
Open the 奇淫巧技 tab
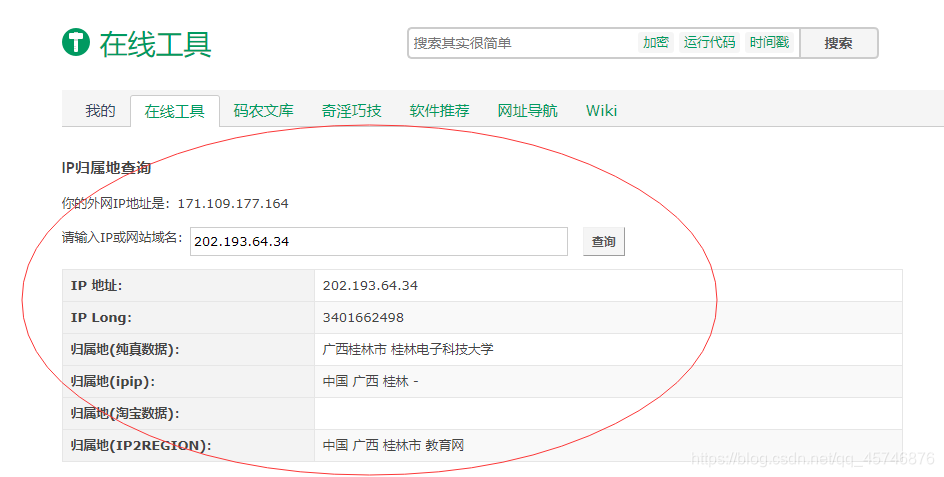(x=351, y=111)
